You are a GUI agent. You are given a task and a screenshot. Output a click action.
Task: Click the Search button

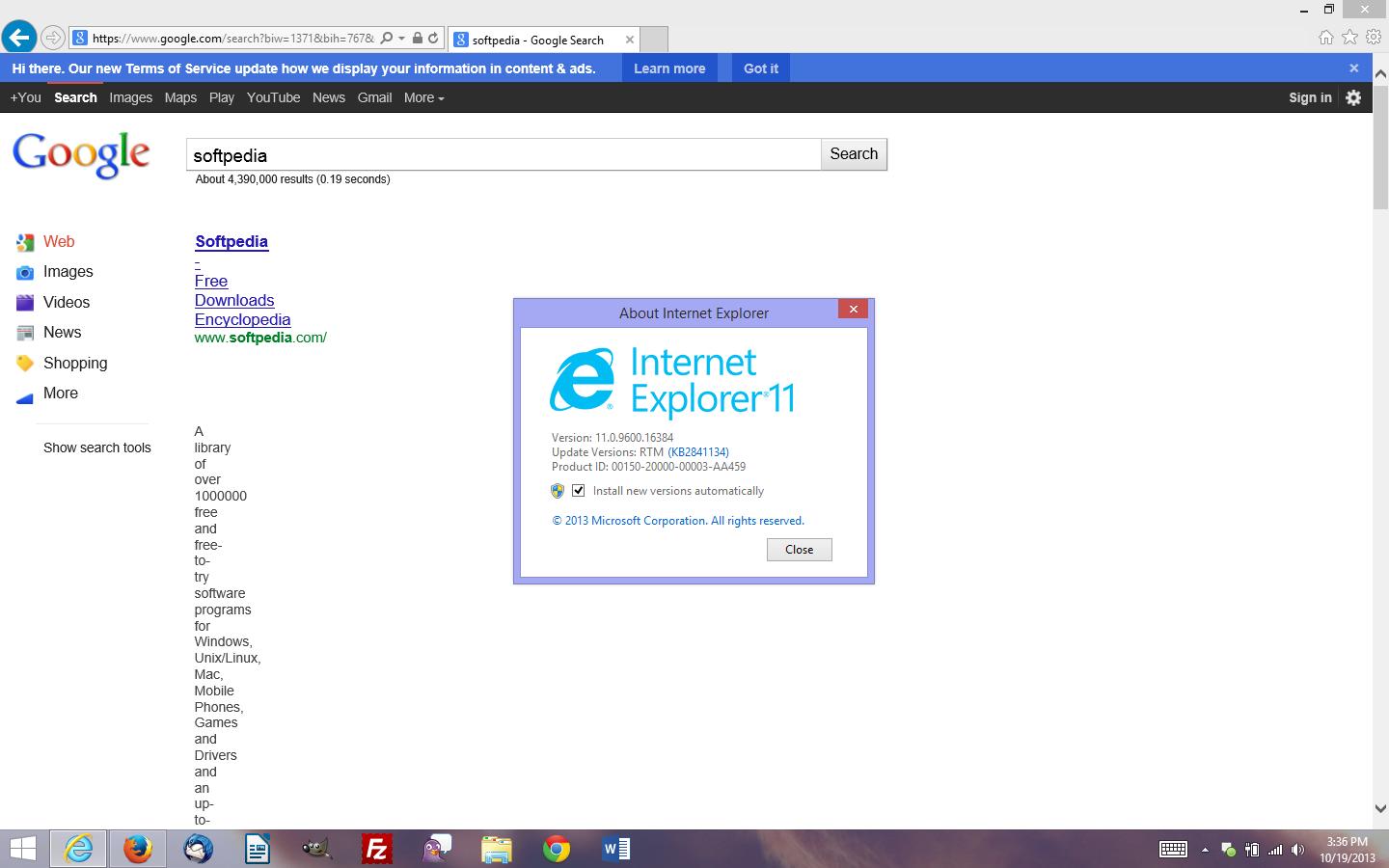tap(854, 154)
